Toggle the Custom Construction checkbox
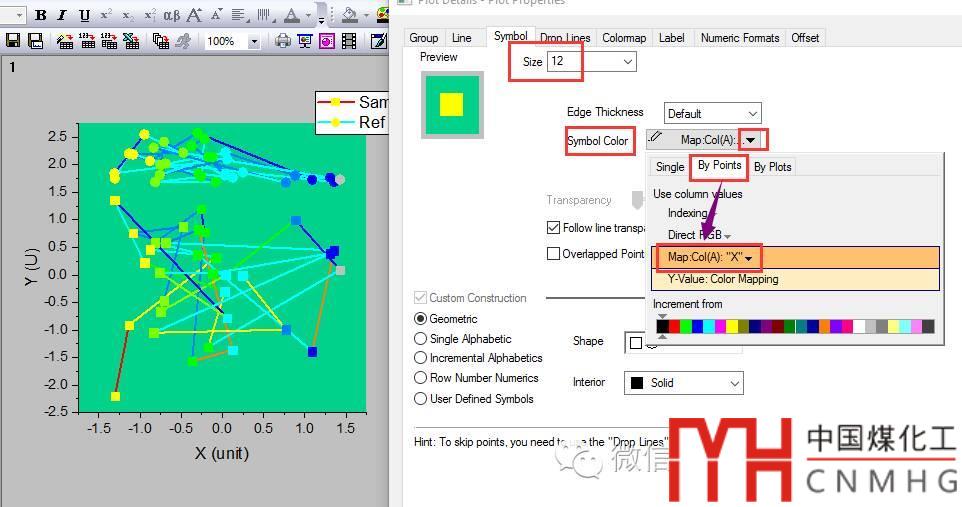The image size is (962, 507). (420, 298)
